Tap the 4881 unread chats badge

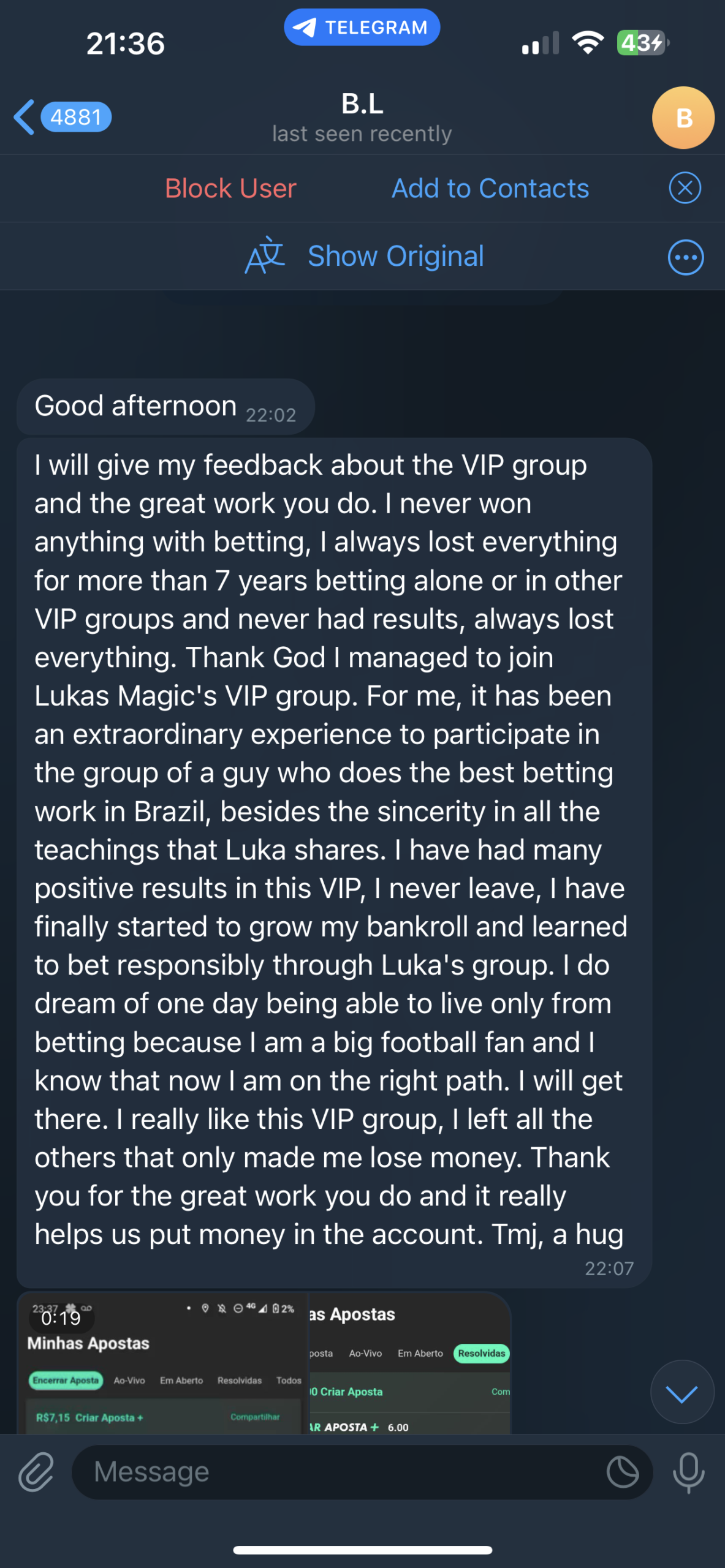pyautogui.click(x=76, y=117)
